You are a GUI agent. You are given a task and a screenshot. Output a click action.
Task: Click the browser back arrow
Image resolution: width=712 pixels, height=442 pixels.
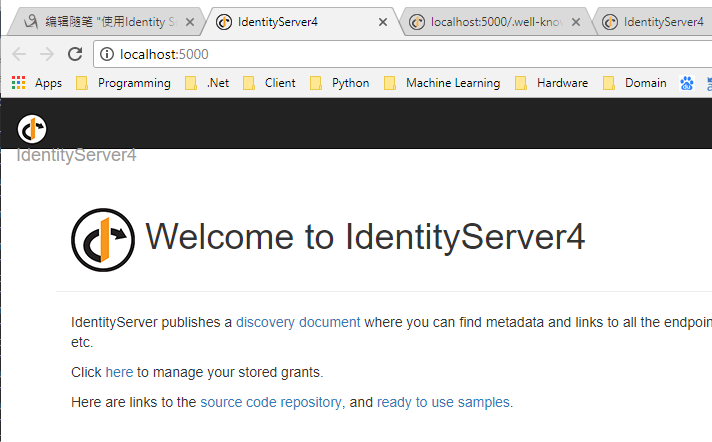point(19,54)
